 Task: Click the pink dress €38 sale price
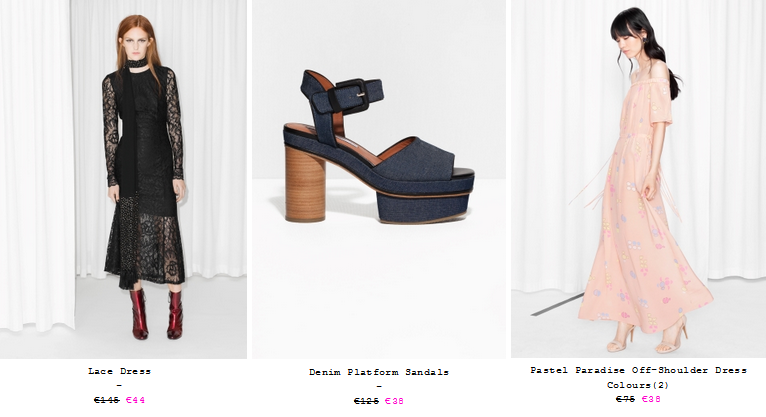click(651, 399)
